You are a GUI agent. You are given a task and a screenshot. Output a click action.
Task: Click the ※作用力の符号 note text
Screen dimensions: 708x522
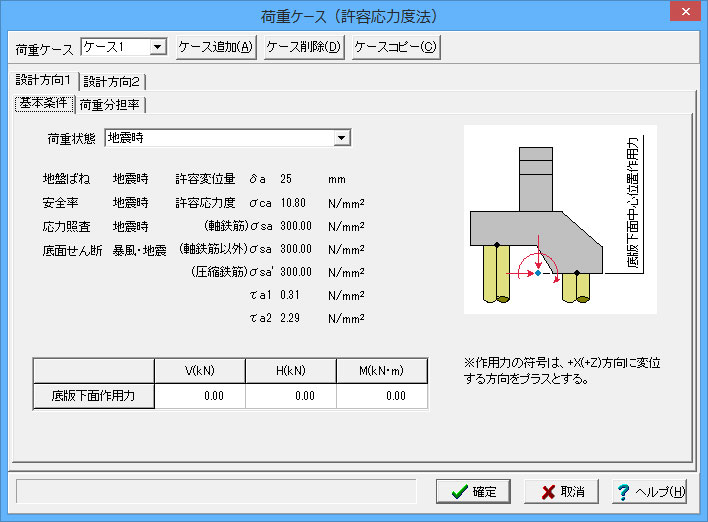562,371
